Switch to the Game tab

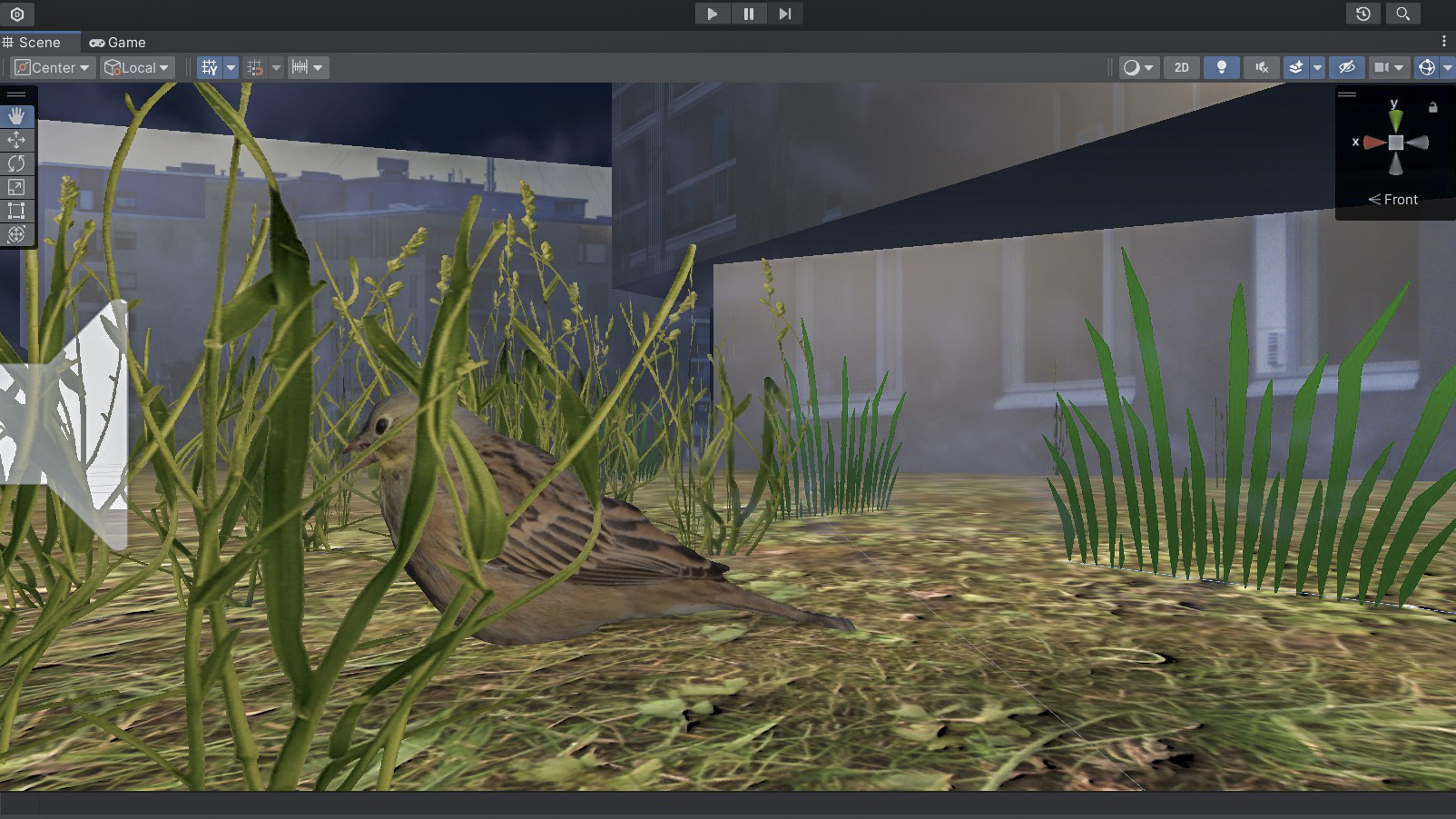[118, 43]
